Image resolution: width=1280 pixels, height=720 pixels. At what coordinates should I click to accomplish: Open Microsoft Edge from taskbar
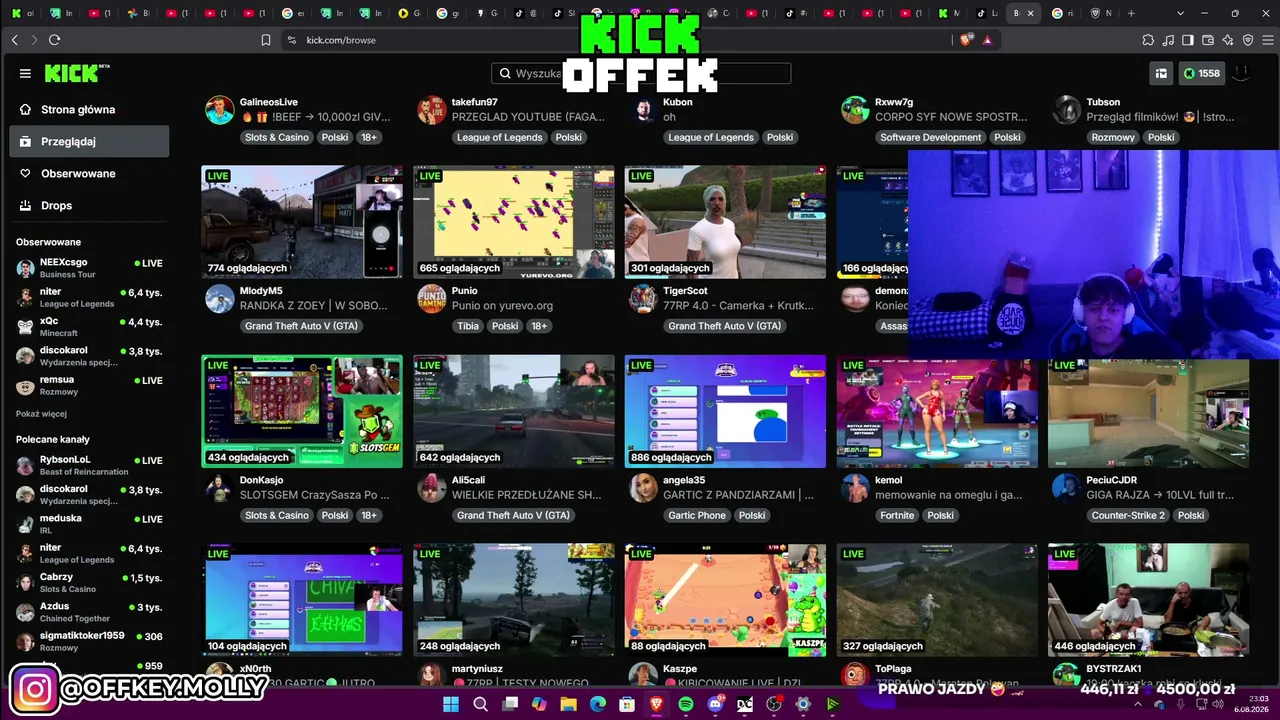click(x=597, y=704)
